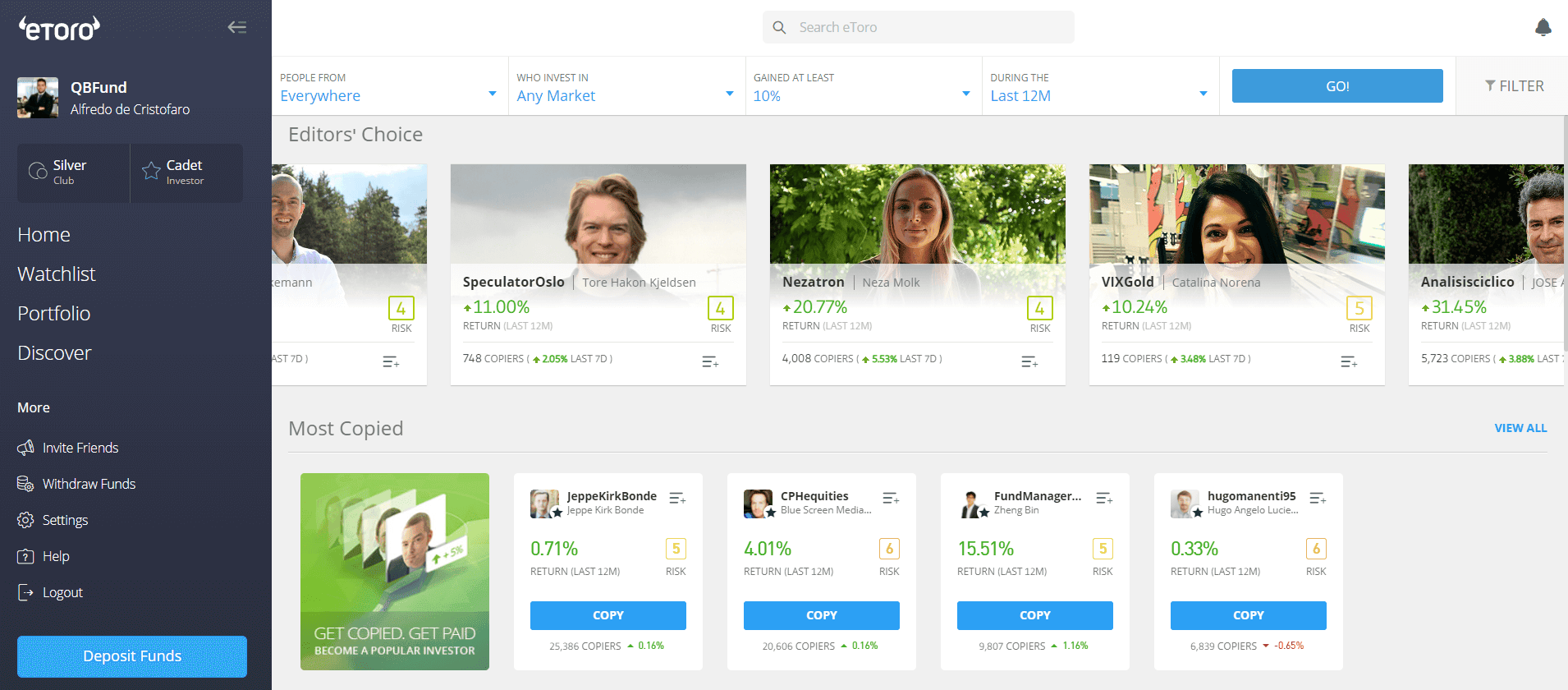This screenshot has width=1568, height=690.
Task: Click the filter funnel icon
Action: (1490, 85)
